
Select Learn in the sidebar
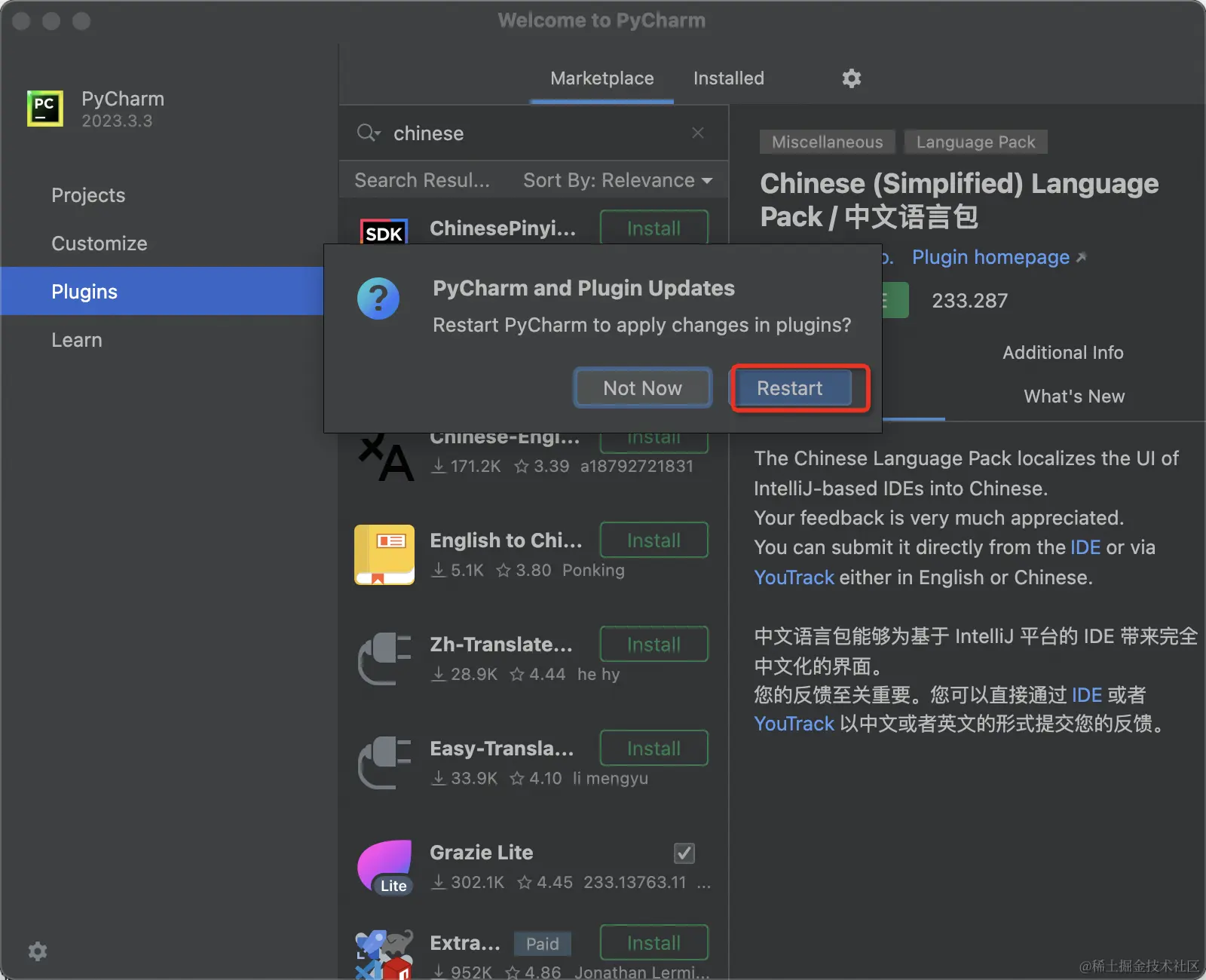[x=77, y=340]
